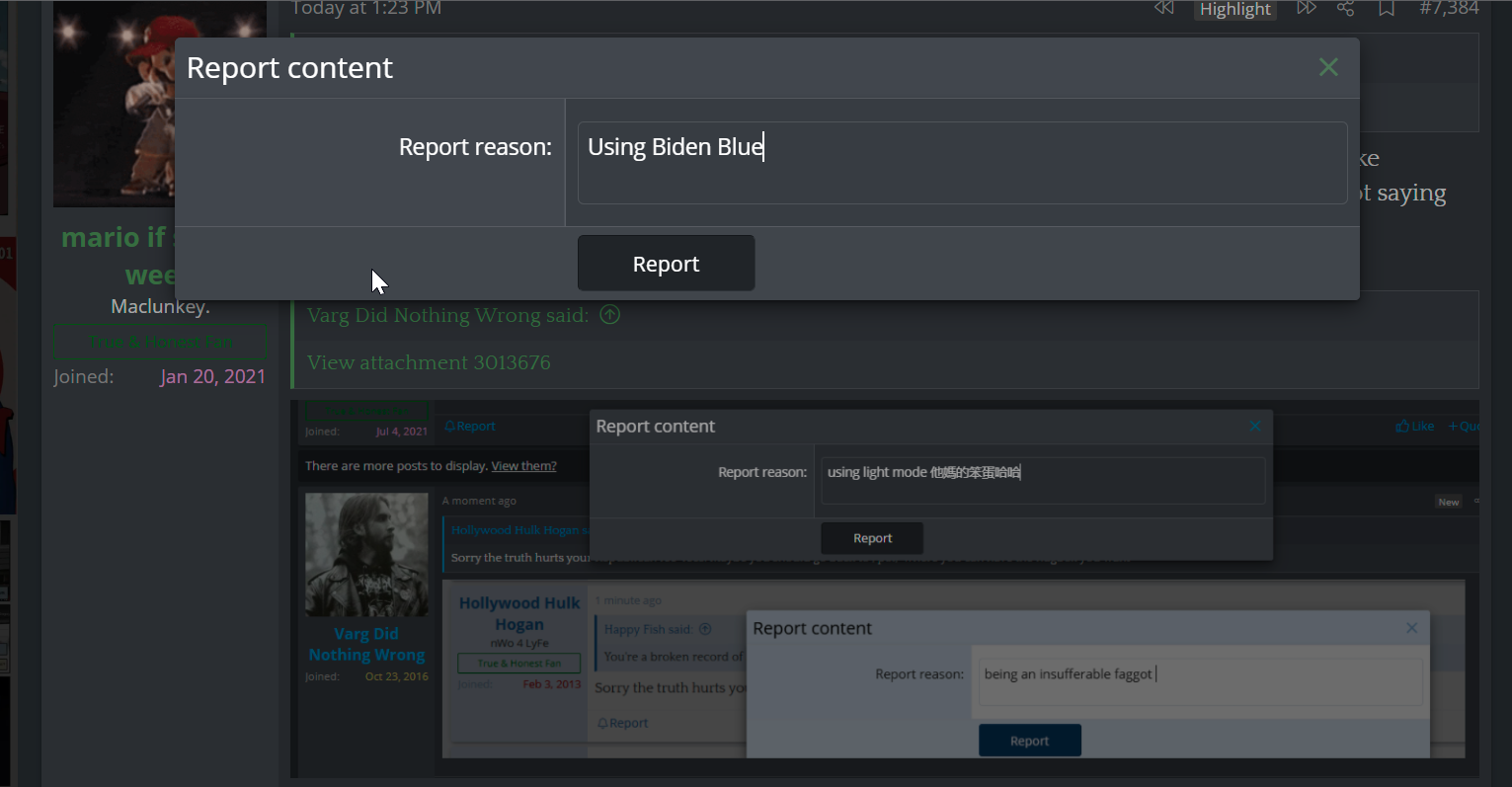Click the circled up-arrow beside the quote attribution

pos(610,315)
